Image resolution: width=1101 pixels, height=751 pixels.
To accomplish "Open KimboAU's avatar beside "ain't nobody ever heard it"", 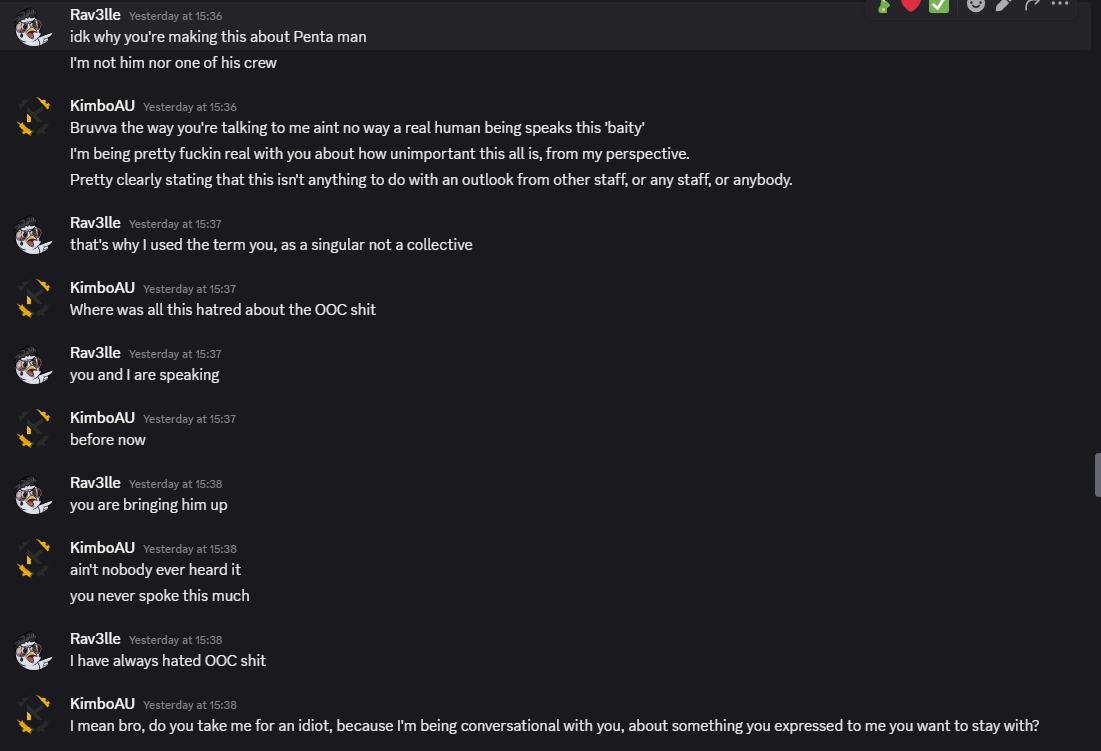I will coord(33,559).
